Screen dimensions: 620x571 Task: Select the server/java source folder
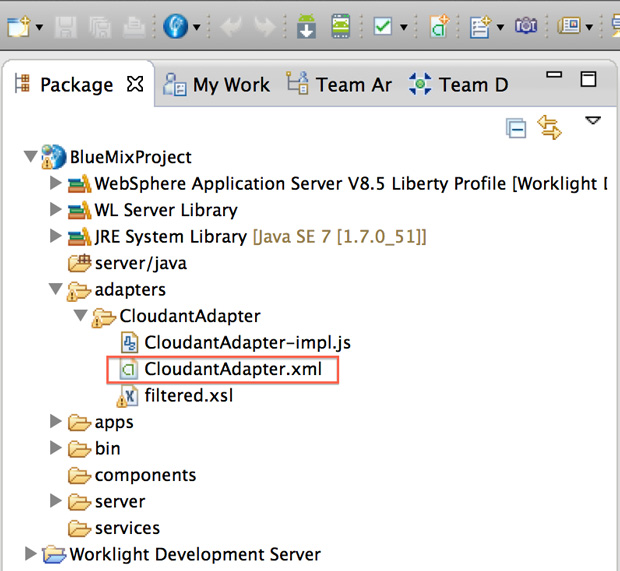coord(140,263)
